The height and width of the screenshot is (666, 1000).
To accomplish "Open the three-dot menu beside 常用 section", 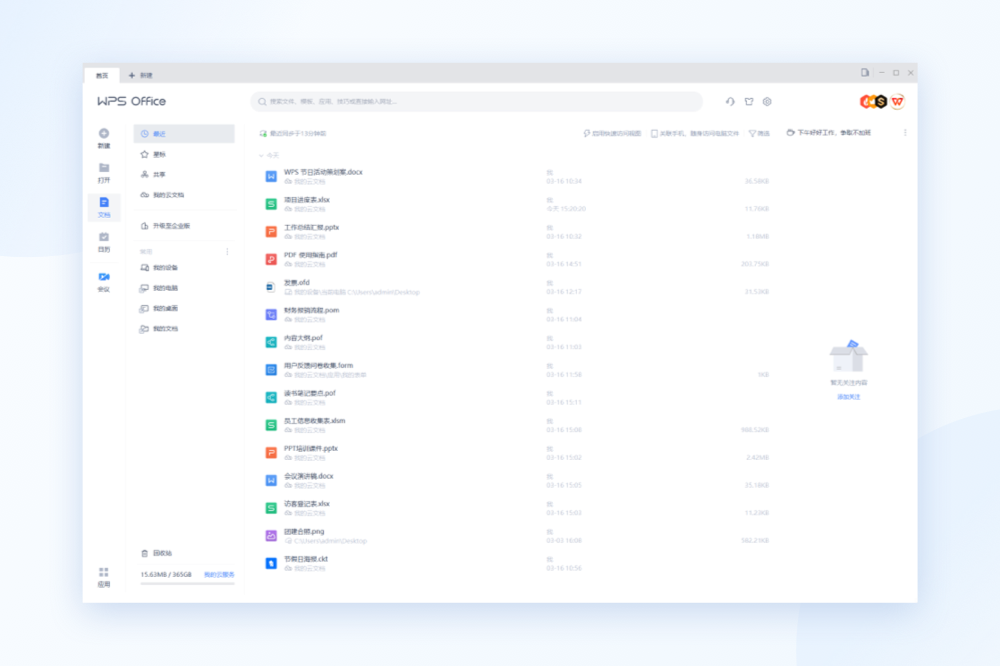I will click(227, 252).
